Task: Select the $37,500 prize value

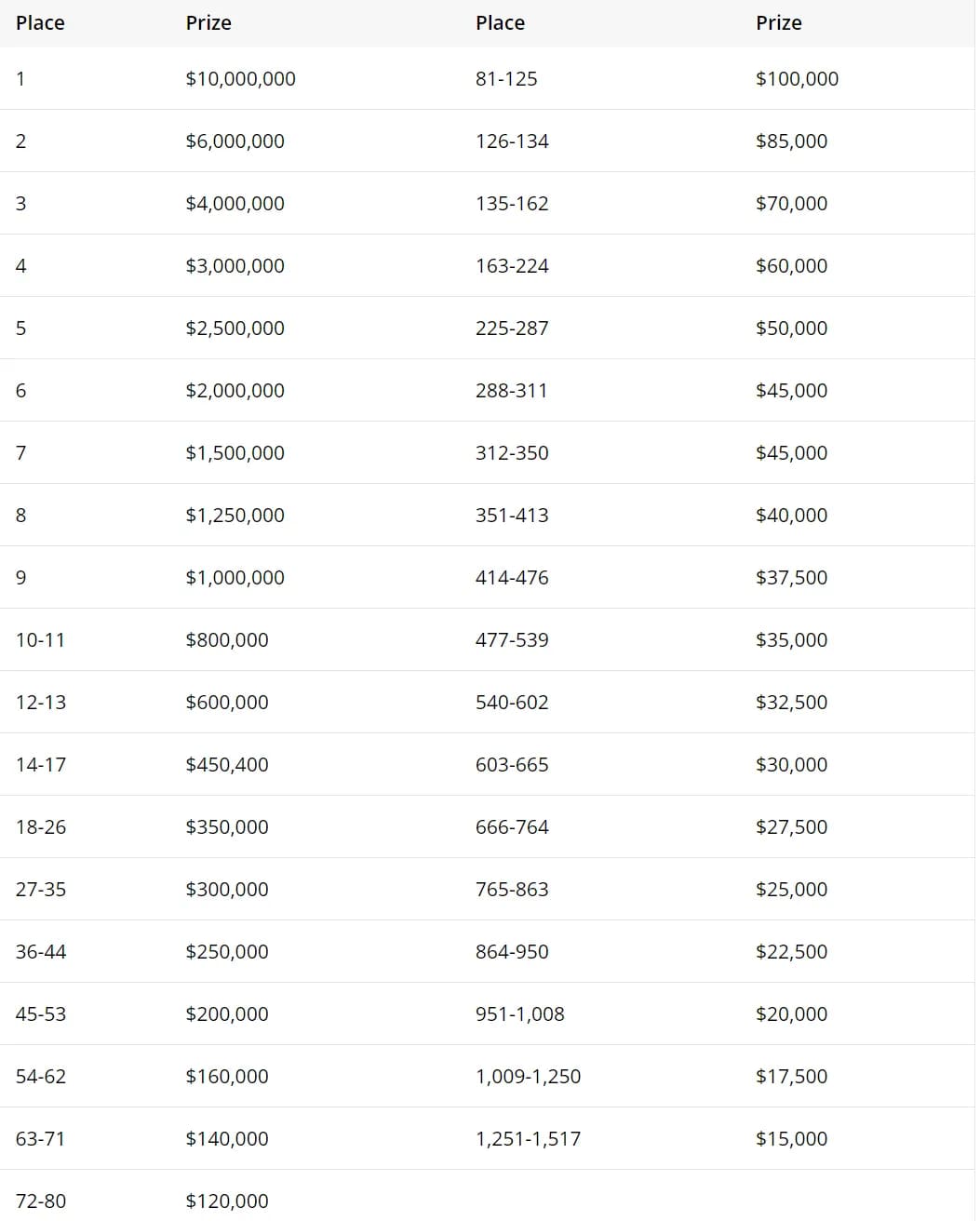Action: pyautogui.click(x=791, y=578)
